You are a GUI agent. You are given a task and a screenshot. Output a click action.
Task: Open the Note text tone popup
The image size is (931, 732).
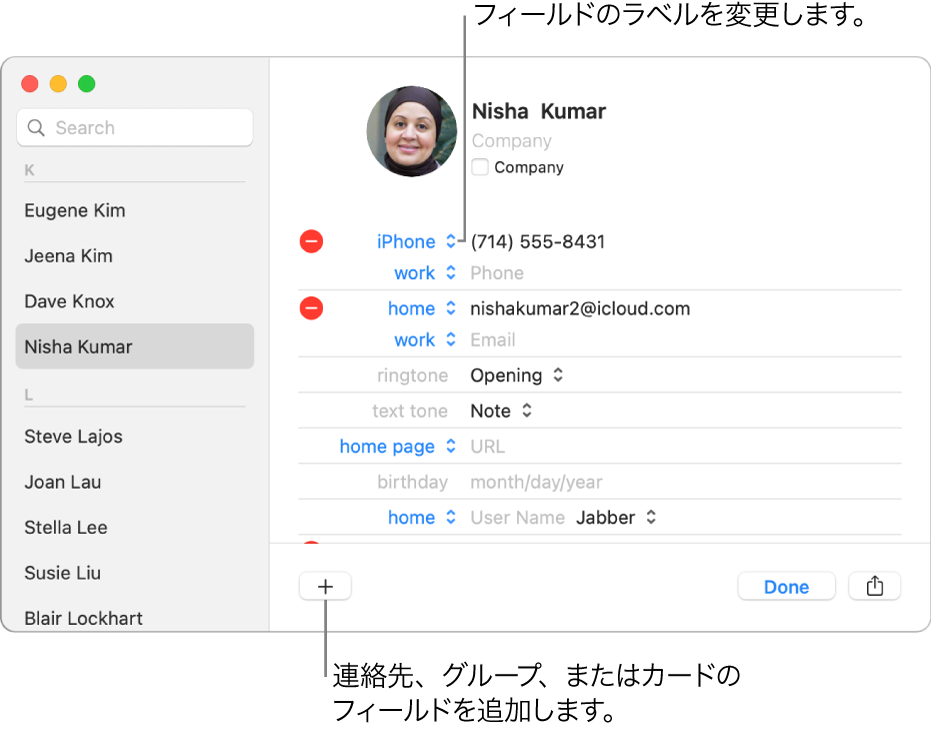coord(501,411)
